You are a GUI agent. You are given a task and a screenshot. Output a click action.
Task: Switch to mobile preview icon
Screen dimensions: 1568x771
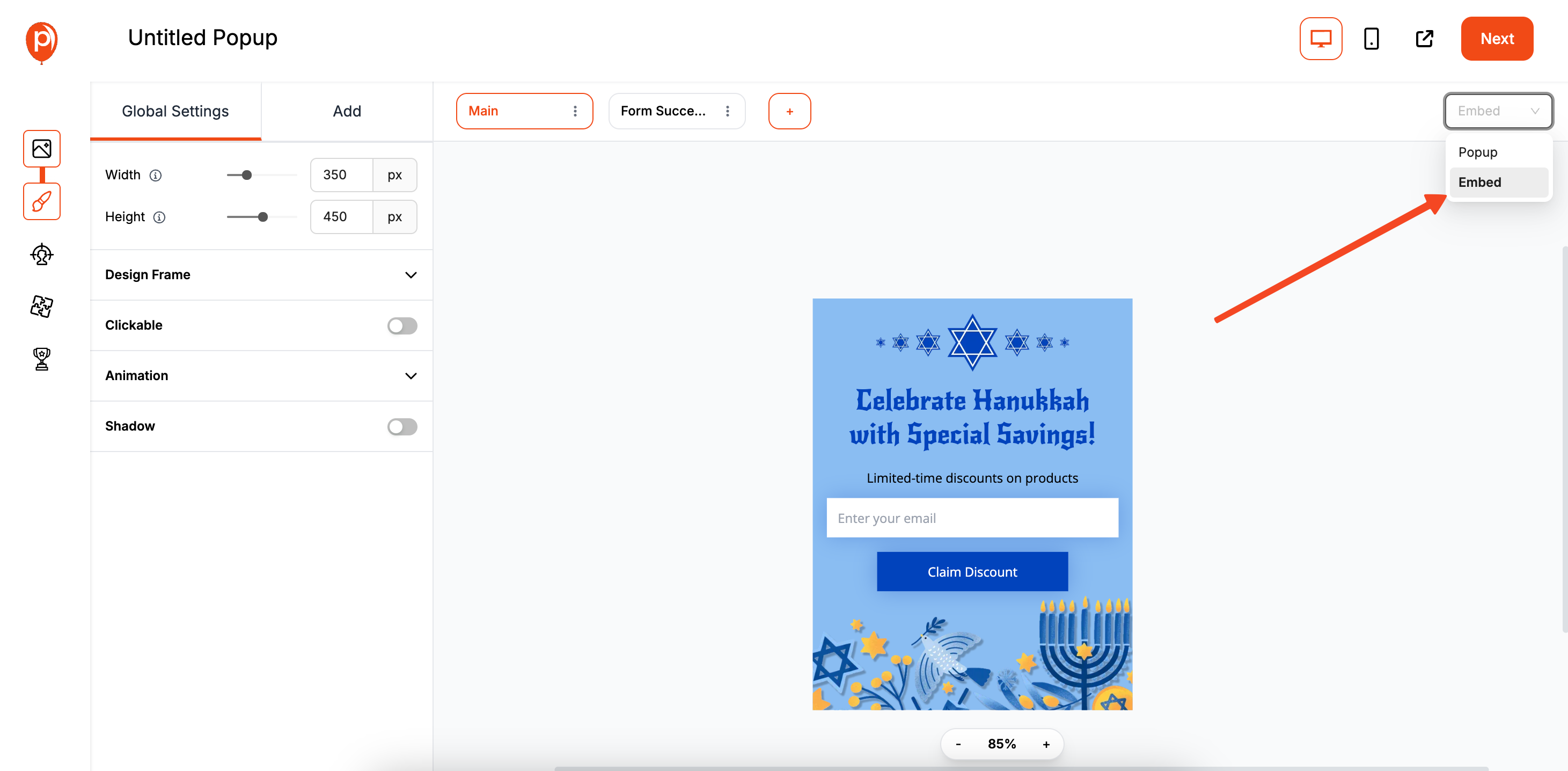1371,38
